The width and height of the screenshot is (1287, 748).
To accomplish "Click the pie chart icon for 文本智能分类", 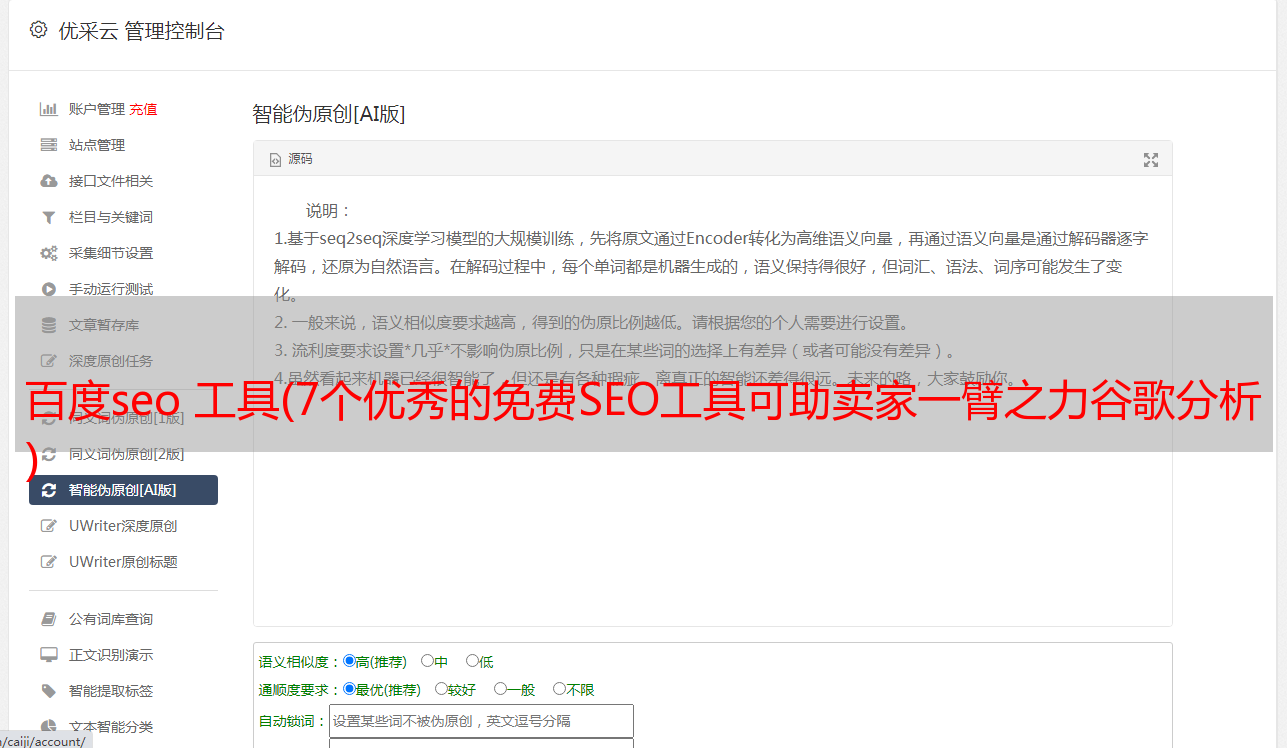I will click(48, 727).
